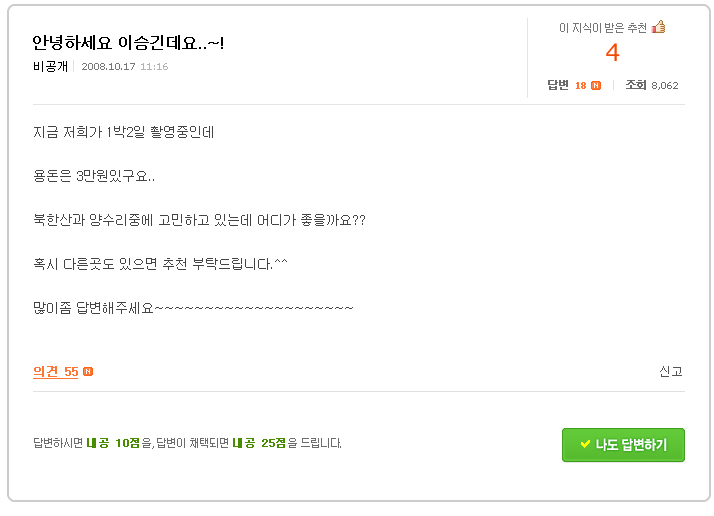Click the orange N badge beside 답변 18
714x516 pixels.
596,86
